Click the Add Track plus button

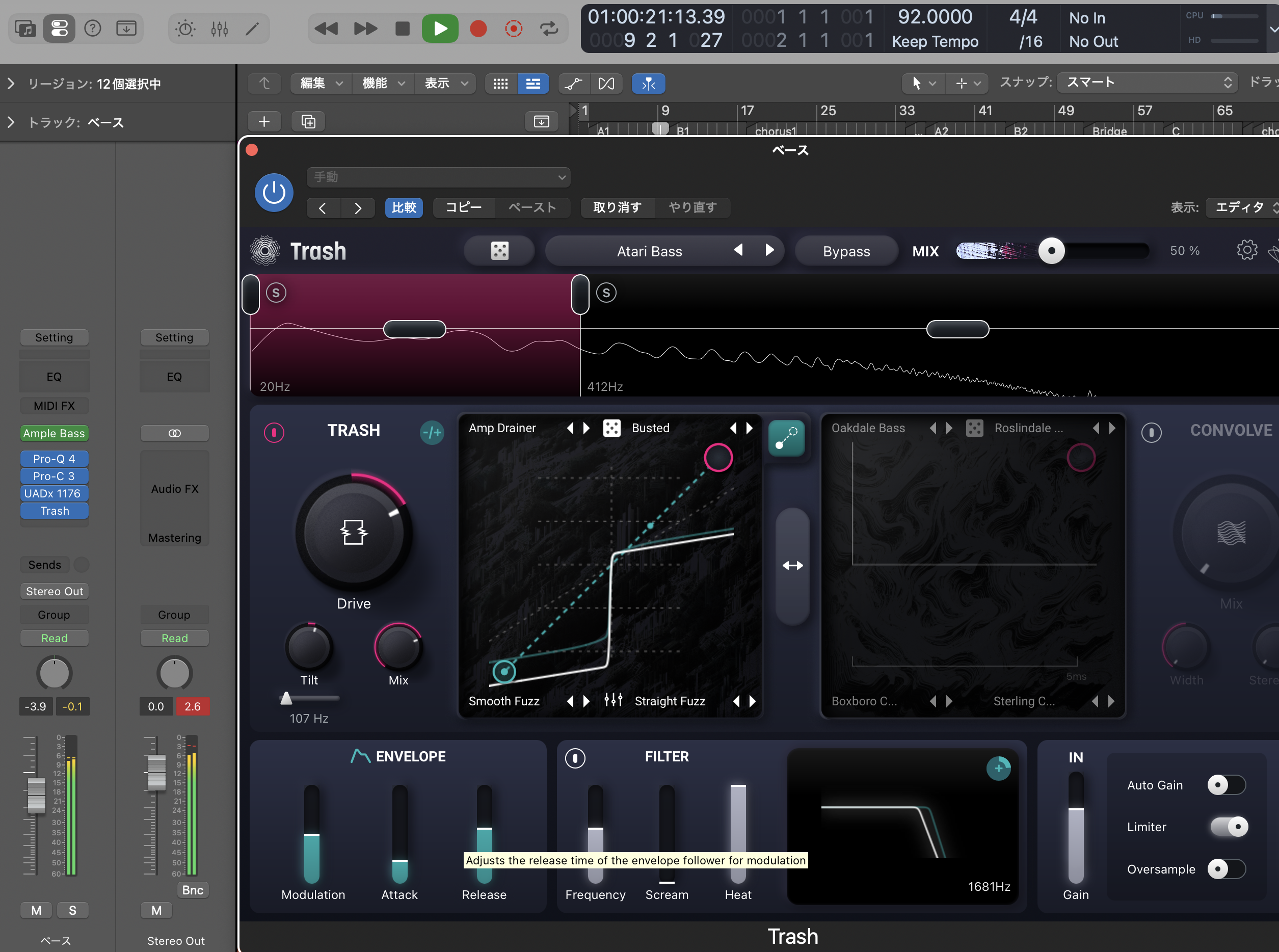point(264,122)
